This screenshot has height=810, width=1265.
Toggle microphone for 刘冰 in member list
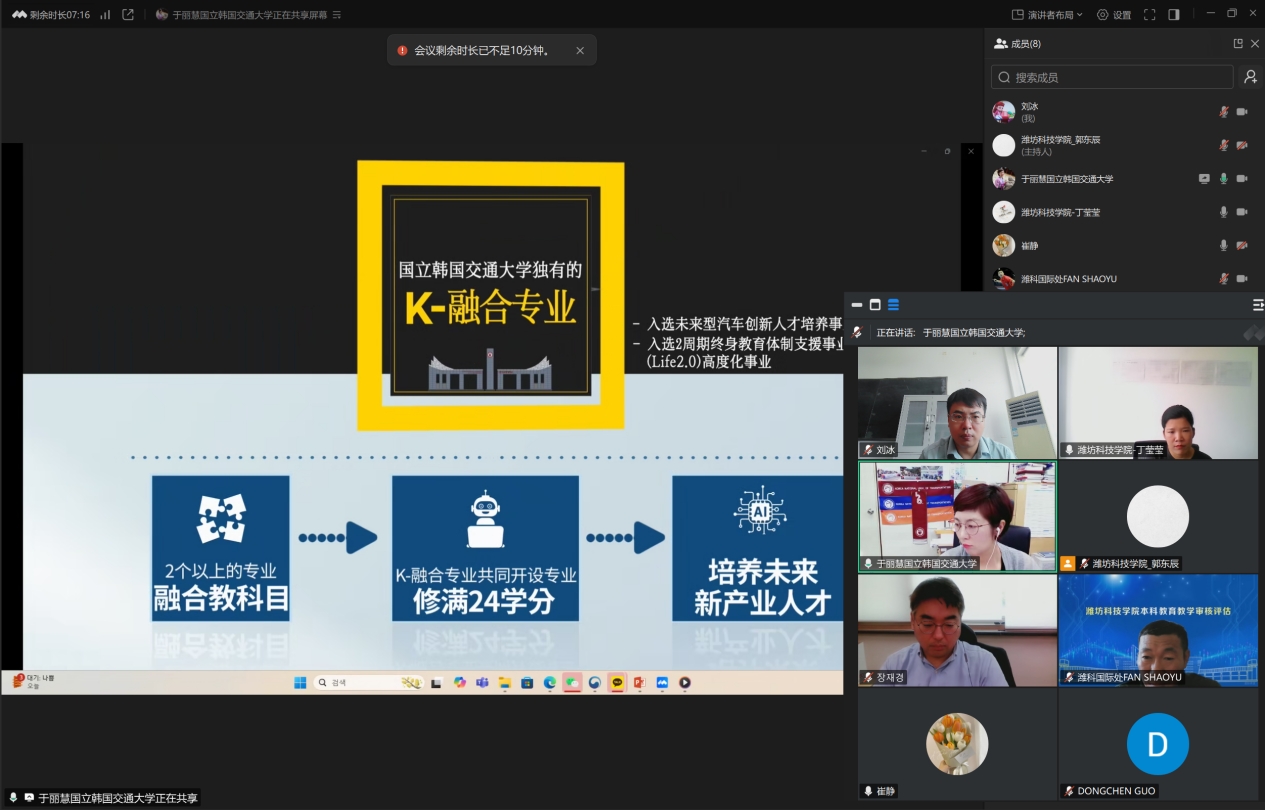(x=1223, y=112)
